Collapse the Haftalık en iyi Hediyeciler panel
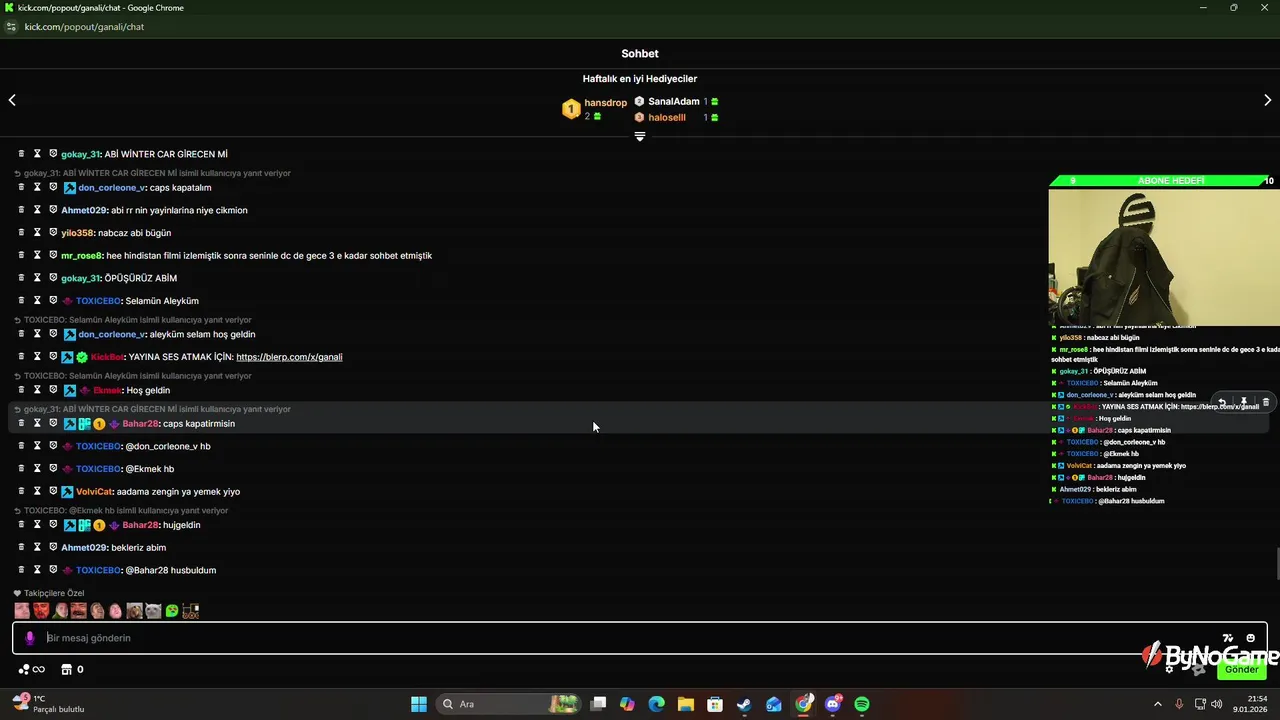The width and height of the screenshot is (1280, 720). click(640, 136)
